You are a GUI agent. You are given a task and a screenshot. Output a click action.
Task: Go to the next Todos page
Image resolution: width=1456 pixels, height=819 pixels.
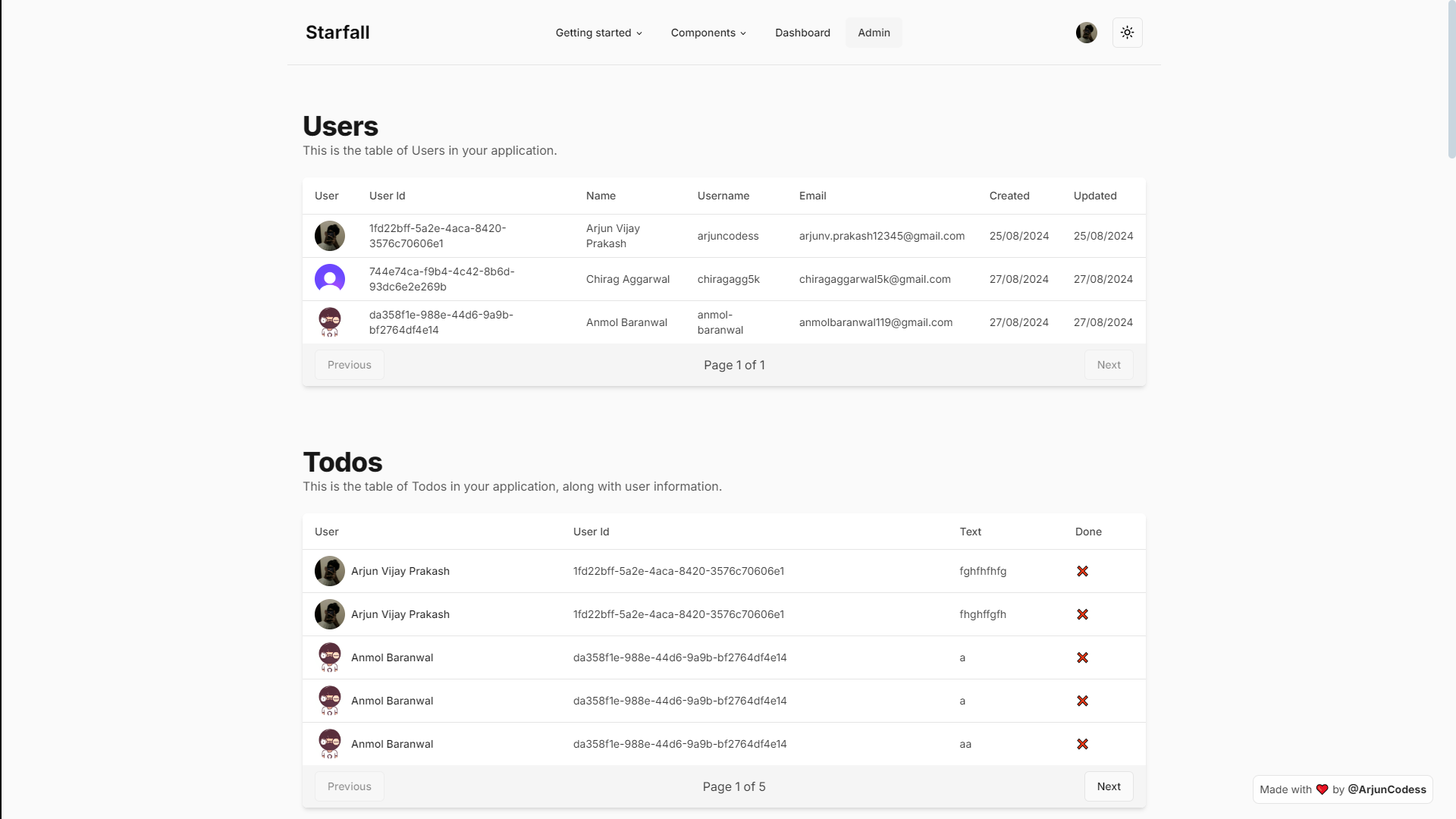1108,786
